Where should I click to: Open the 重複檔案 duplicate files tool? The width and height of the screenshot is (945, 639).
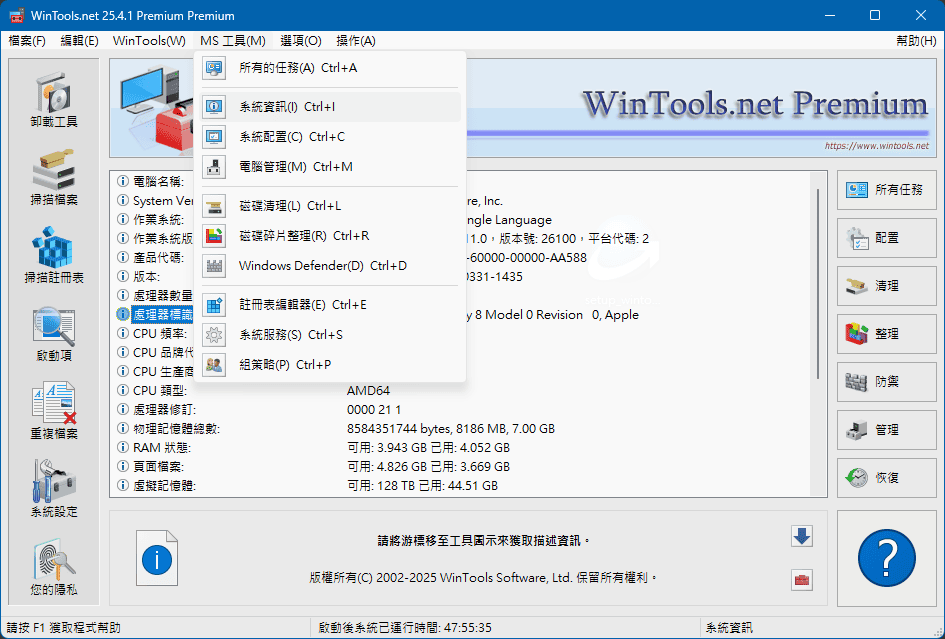(x=53, y=412)
